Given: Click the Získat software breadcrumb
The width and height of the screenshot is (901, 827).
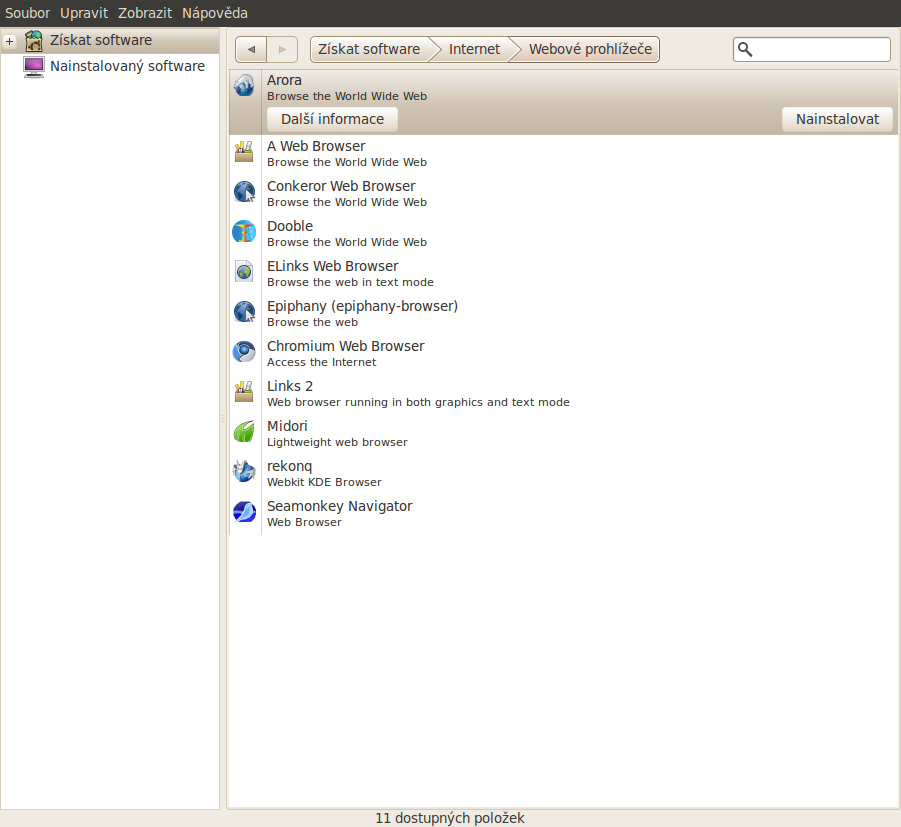Looking at the screenshot, I should pyautogui.click(x=369, y=49).
